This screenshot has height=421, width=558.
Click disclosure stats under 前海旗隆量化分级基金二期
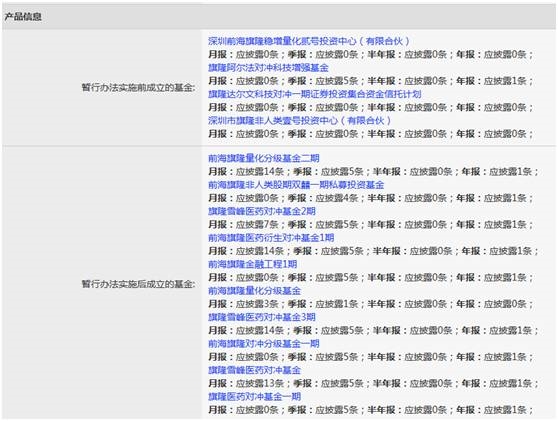tap(374, 172)
